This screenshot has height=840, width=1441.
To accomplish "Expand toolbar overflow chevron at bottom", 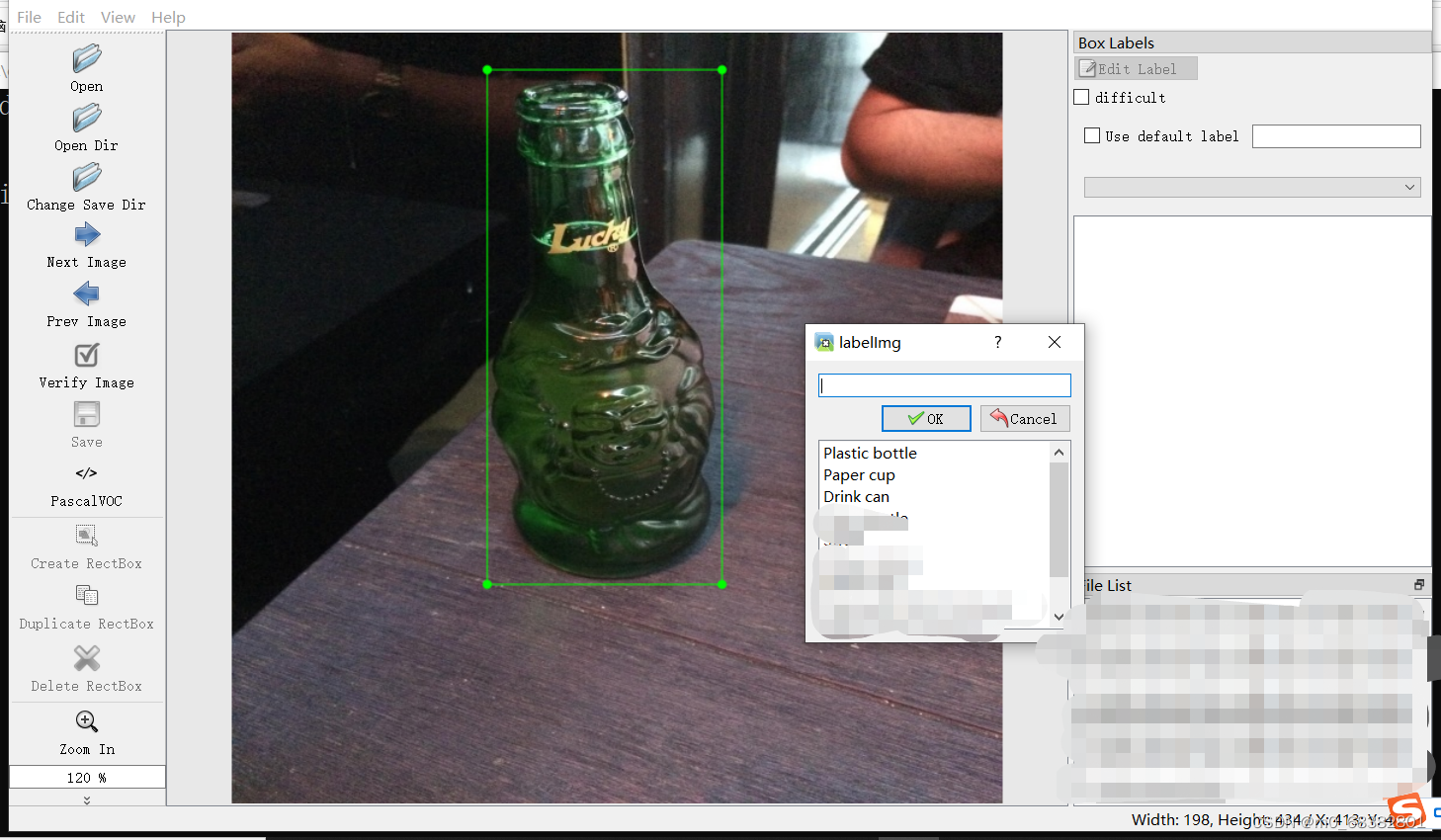I will [x=87, y=799].
